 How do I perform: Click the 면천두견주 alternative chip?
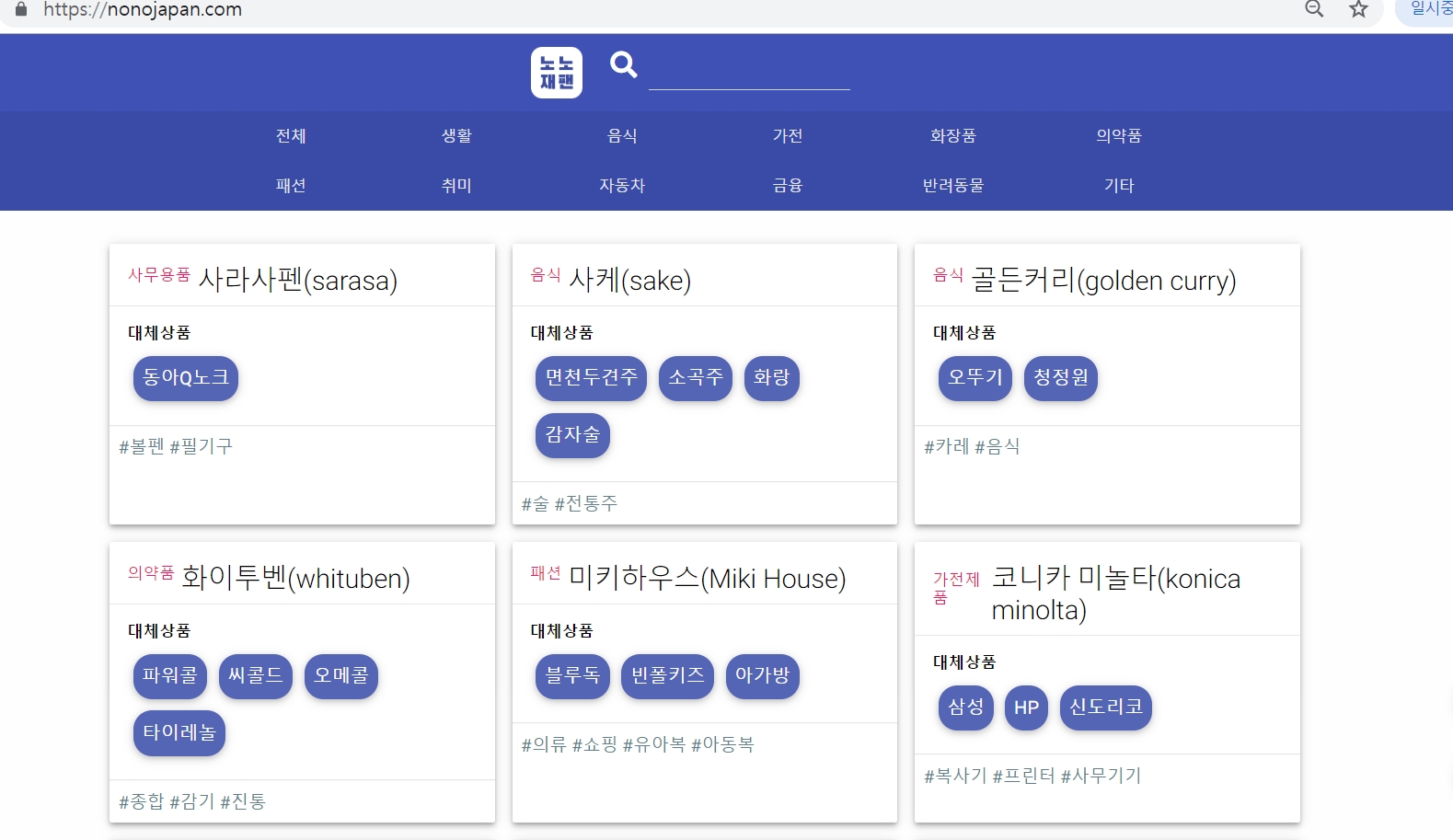pyautogui.click(x=592, y=378)
